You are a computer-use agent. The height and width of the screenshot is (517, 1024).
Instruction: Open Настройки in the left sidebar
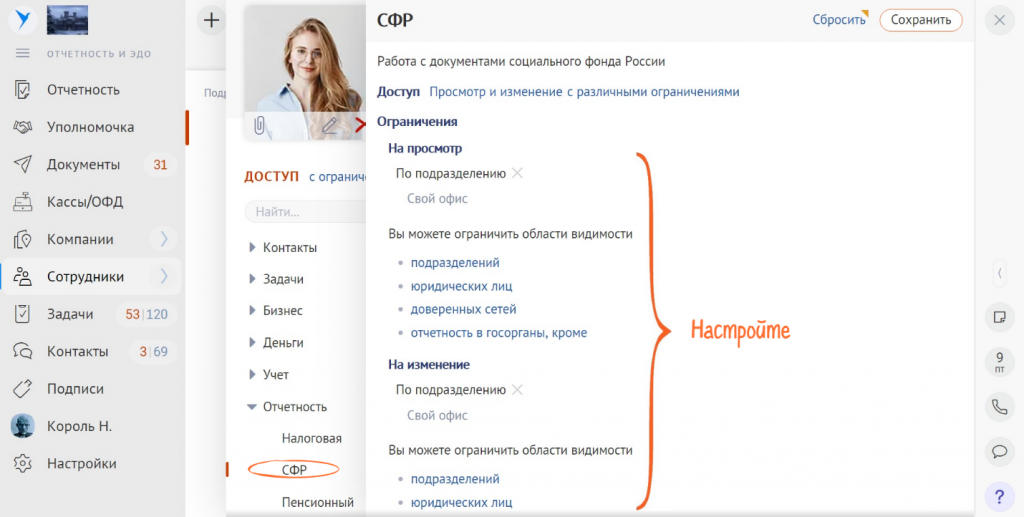tap(81, 464)
